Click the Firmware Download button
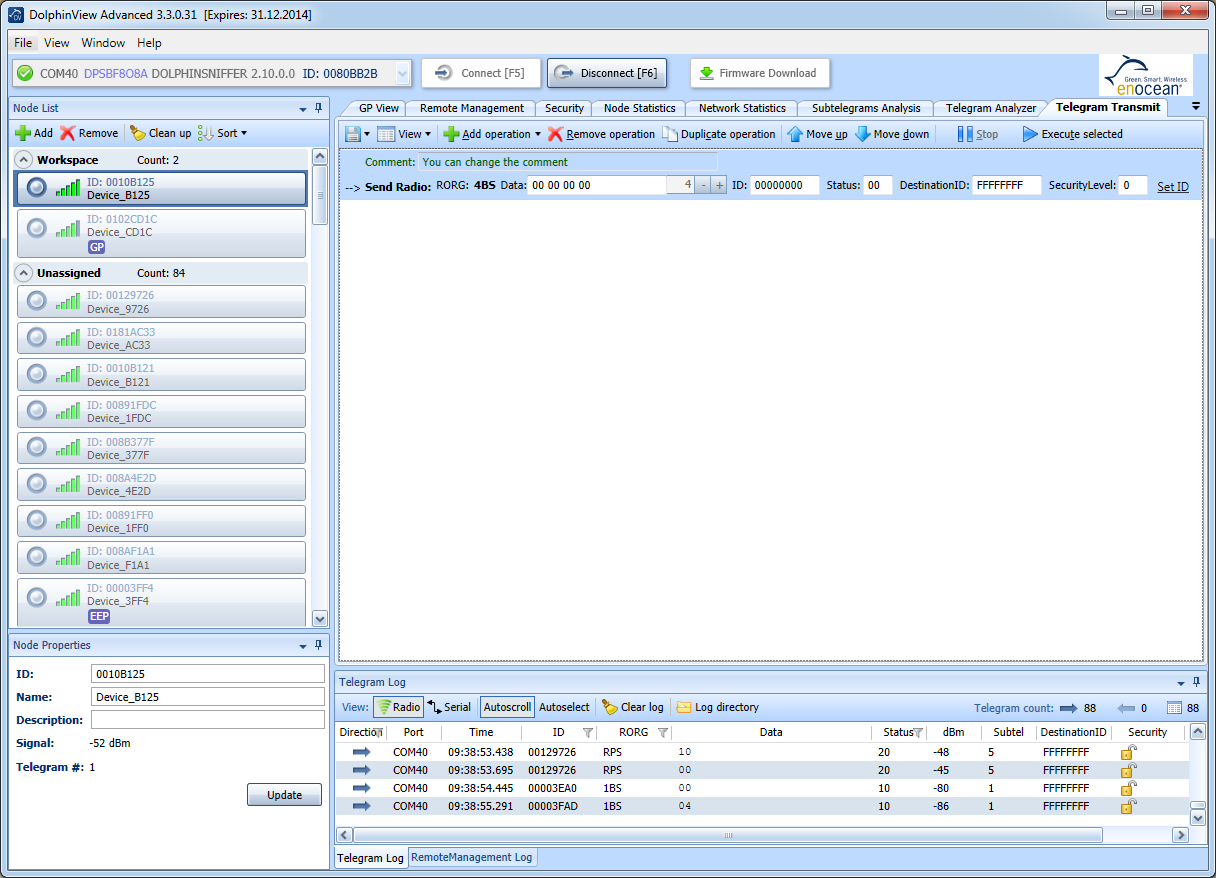Viewport: 1216px width, 878px height. 760,73
